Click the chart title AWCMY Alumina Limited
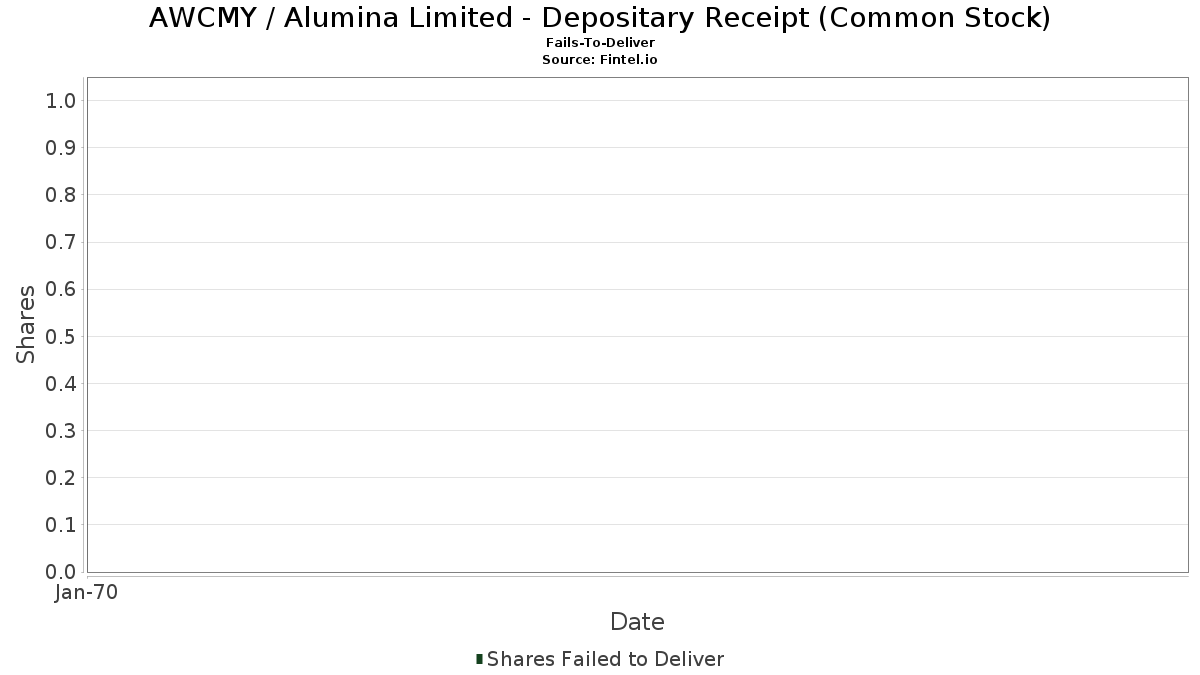 point(600,18)
